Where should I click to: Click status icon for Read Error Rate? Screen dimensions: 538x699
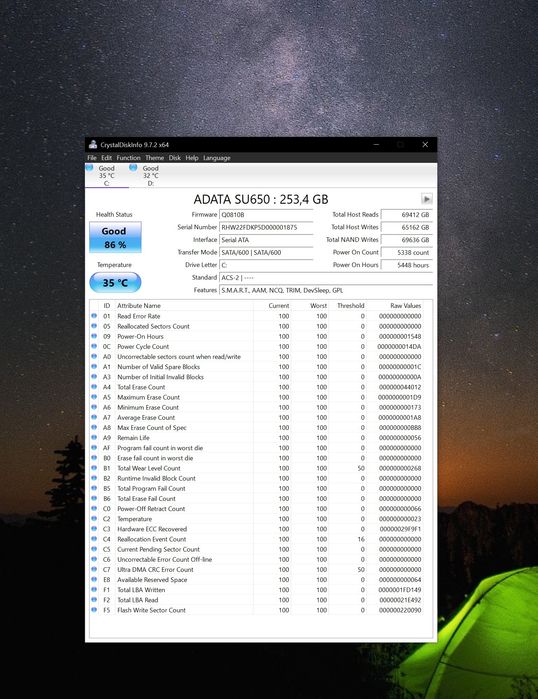pos(94,316)
